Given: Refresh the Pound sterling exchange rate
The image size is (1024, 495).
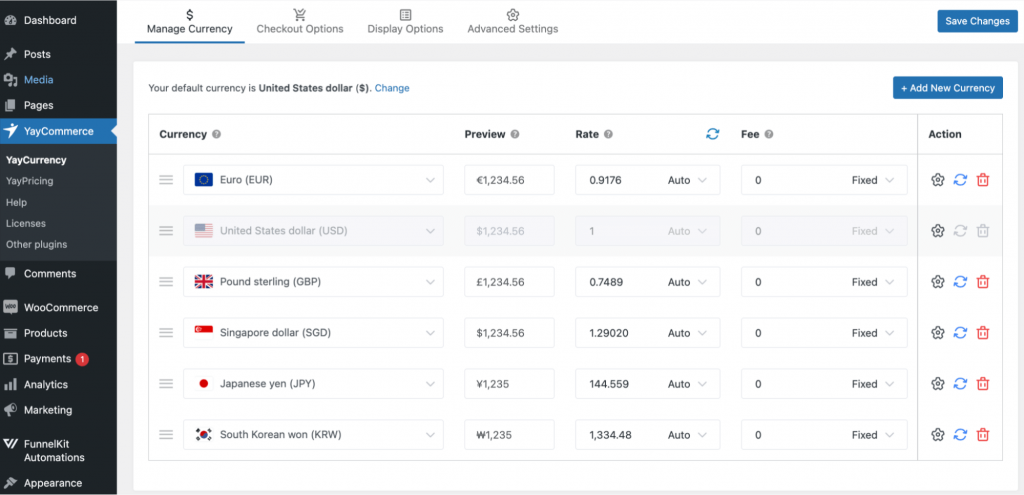Looking at the screenshot, I should pos(960,282).
